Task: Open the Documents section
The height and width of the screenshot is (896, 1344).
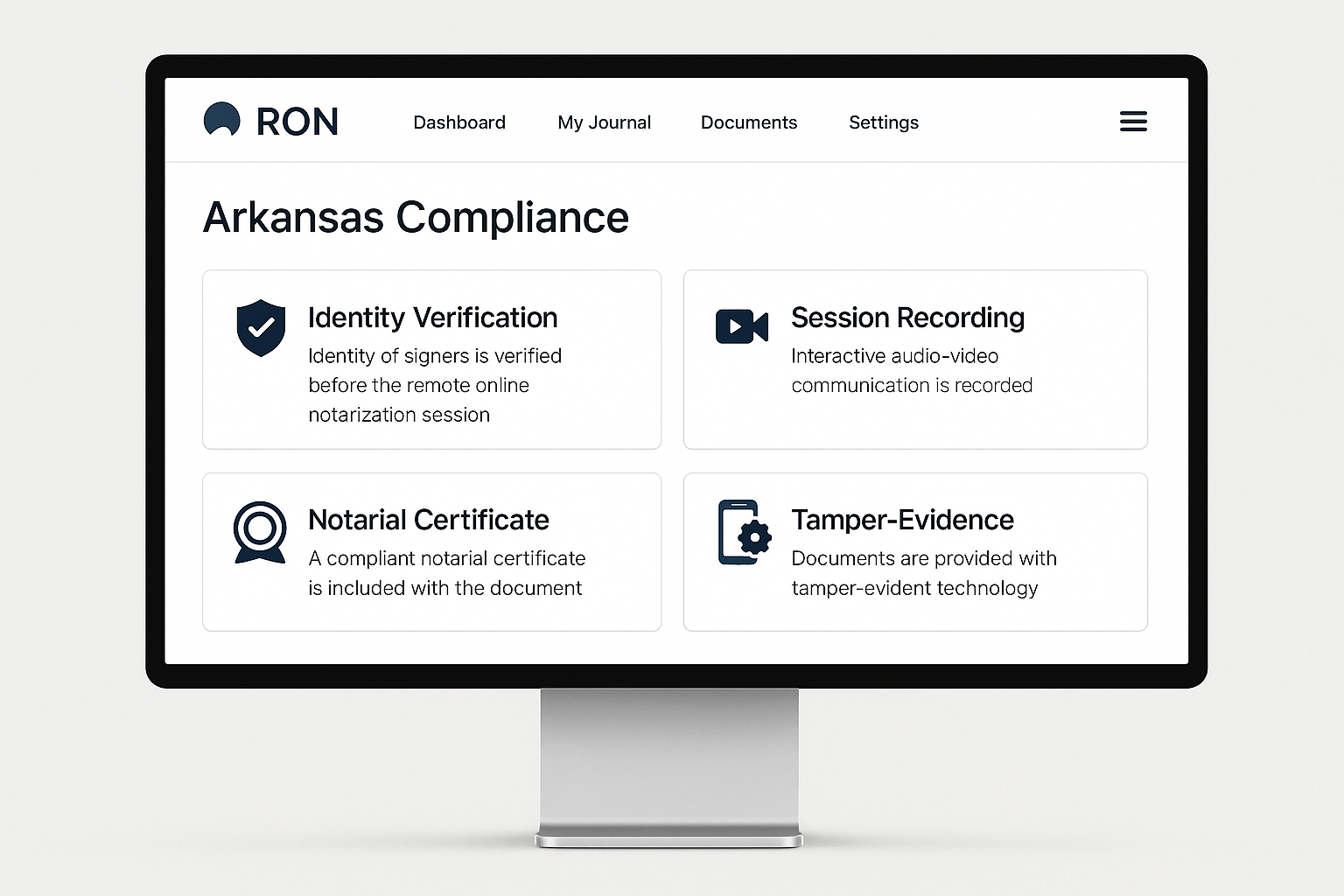Action: 749,122
